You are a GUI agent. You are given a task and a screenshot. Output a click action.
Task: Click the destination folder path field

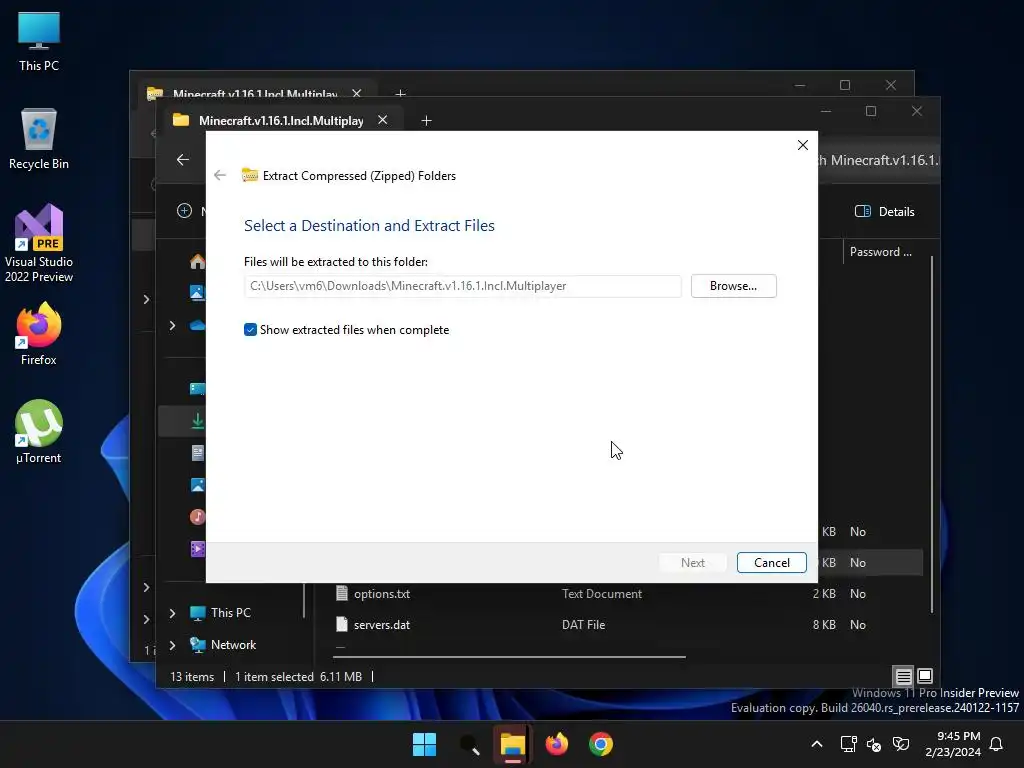click(x=462, y=286)
